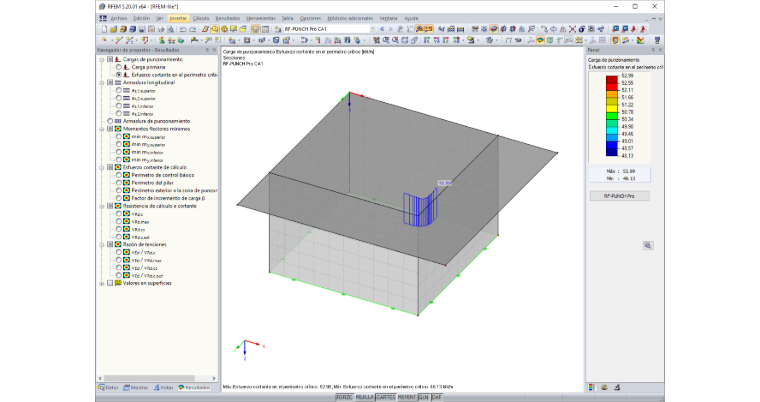Screen dimensions: 760x402
Task: Select Perímetro del pilar radio option
Action: tap(119, 182)
